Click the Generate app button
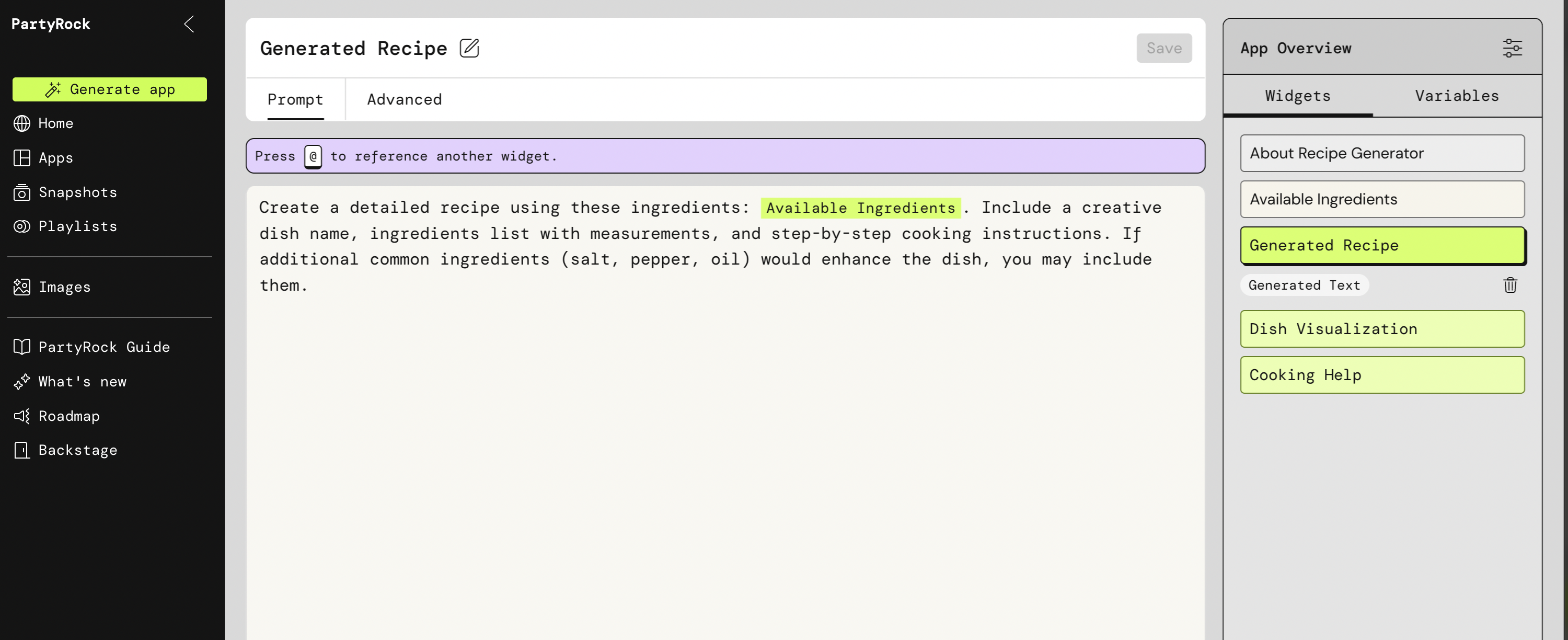 (x=110, y=89)
